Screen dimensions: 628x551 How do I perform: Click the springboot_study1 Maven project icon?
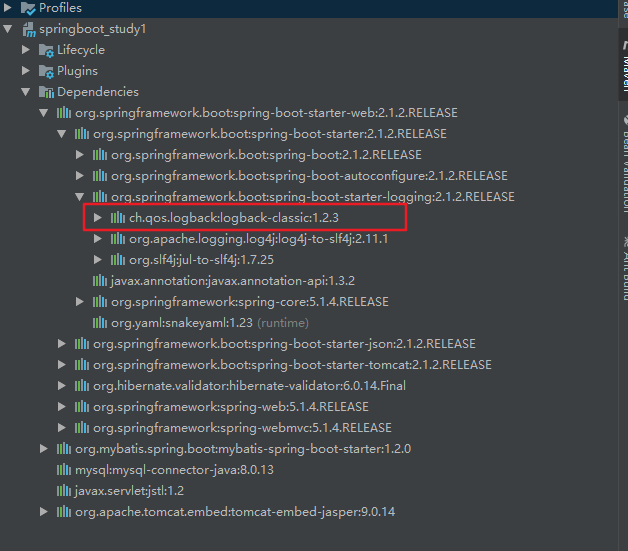[x=29, y=29]
